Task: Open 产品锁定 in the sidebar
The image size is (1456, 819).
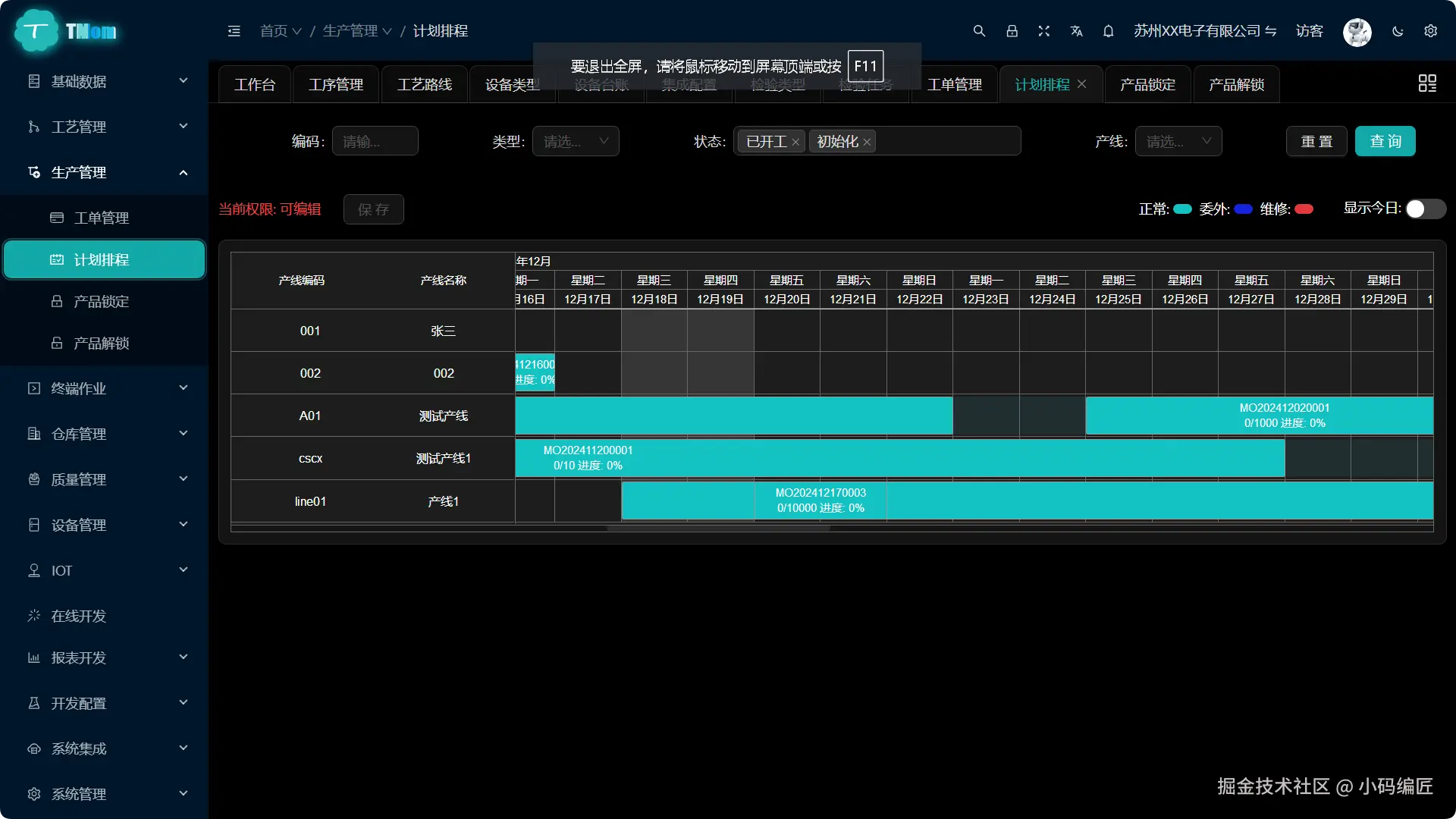Action: [101, 301]
